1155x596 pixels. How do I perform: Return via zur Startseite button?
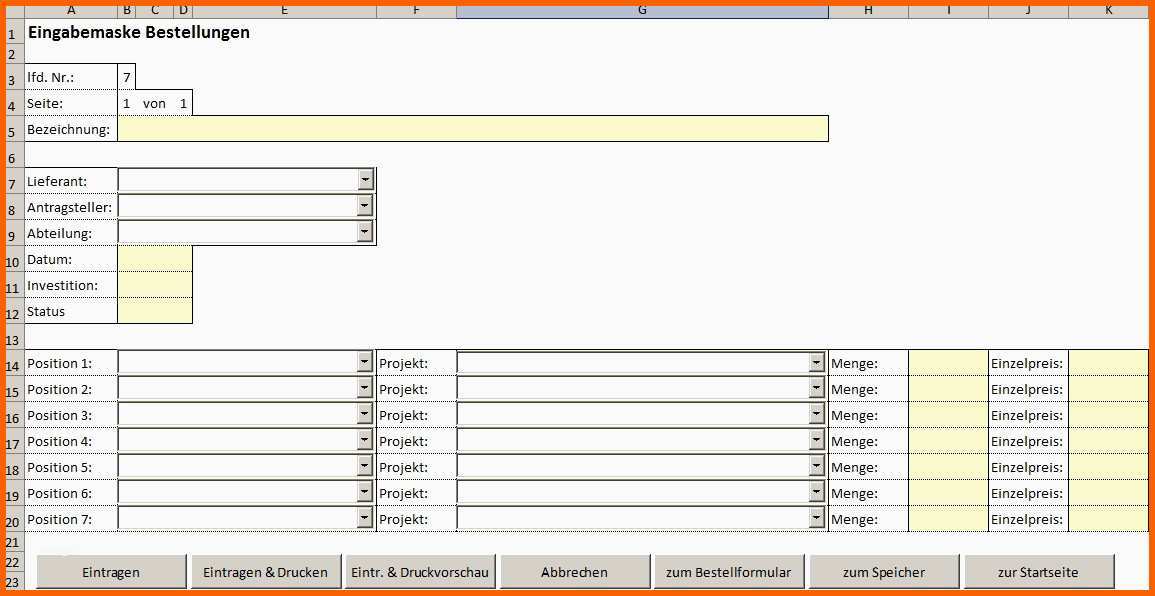(x=1038, y=572)
